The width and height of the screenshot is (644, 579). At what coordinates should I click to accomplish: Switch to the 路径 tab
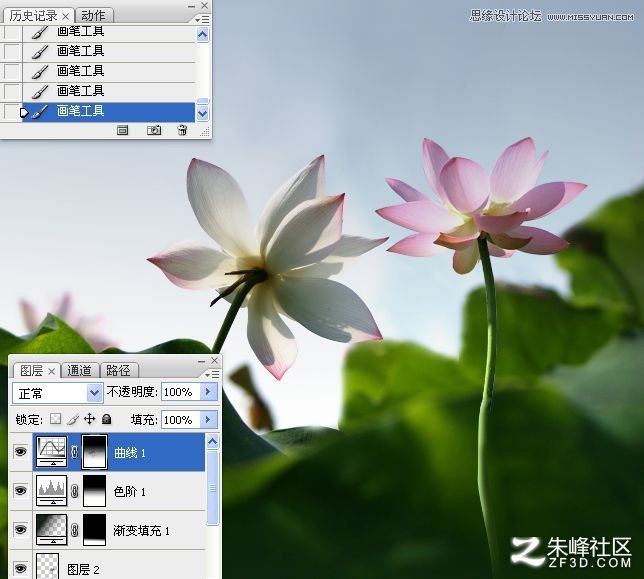[x=118, y=371]
